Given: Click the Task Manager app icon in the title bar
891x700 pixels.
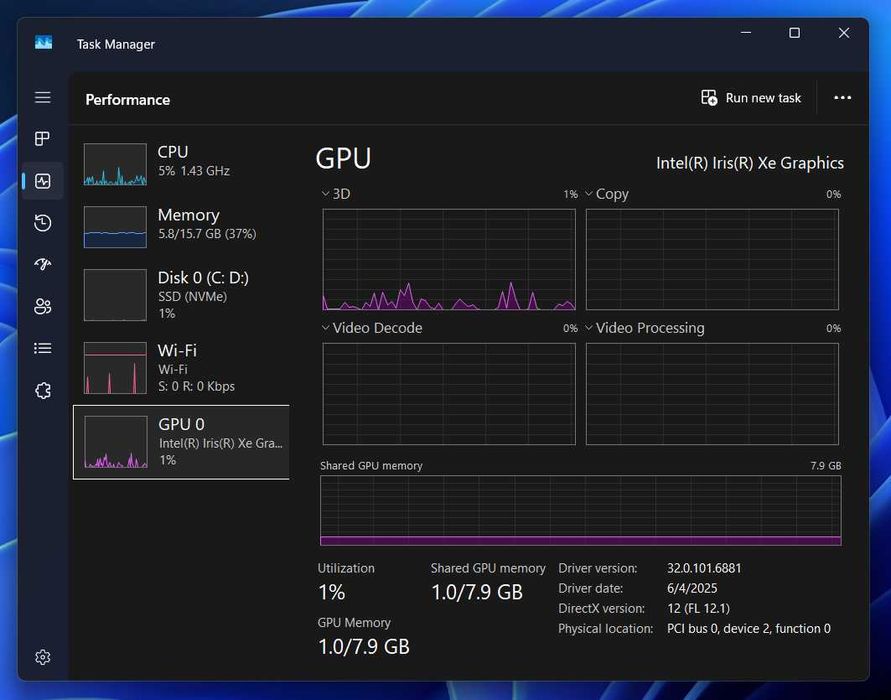Looking at the screenshot, I should pos(43,43).
